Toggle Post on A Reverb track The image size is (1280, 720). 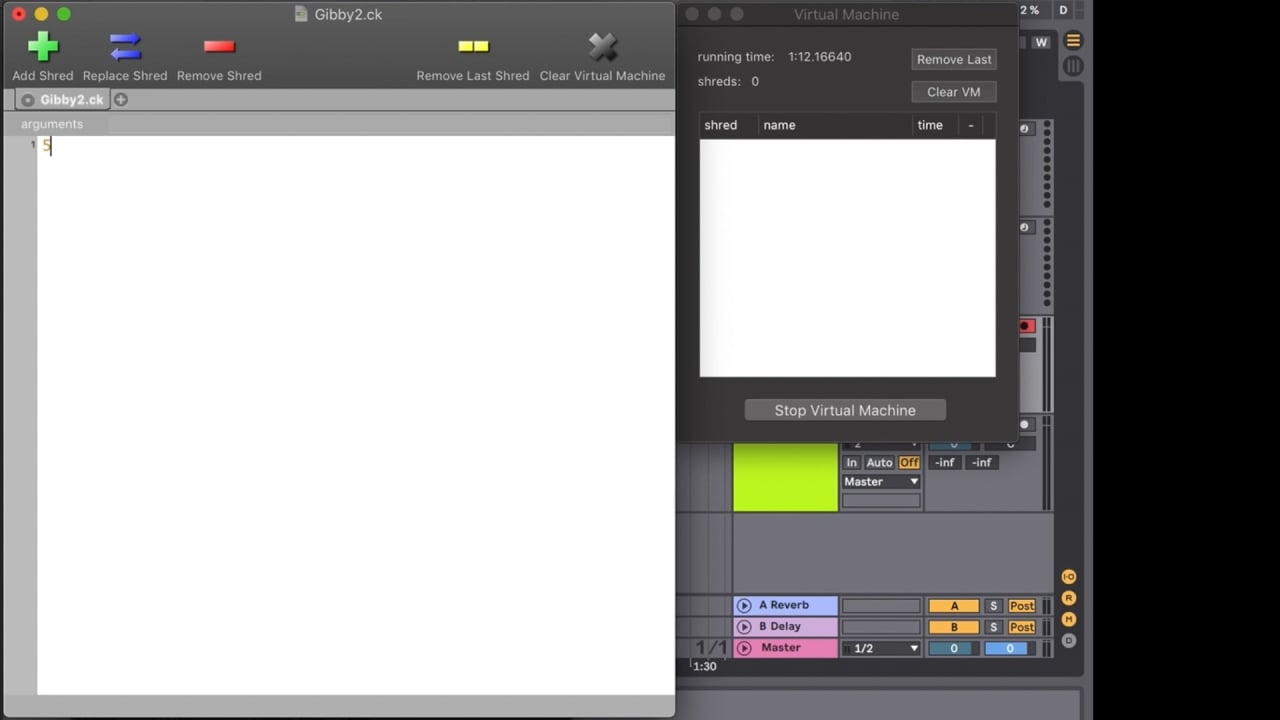point(1022,606)
